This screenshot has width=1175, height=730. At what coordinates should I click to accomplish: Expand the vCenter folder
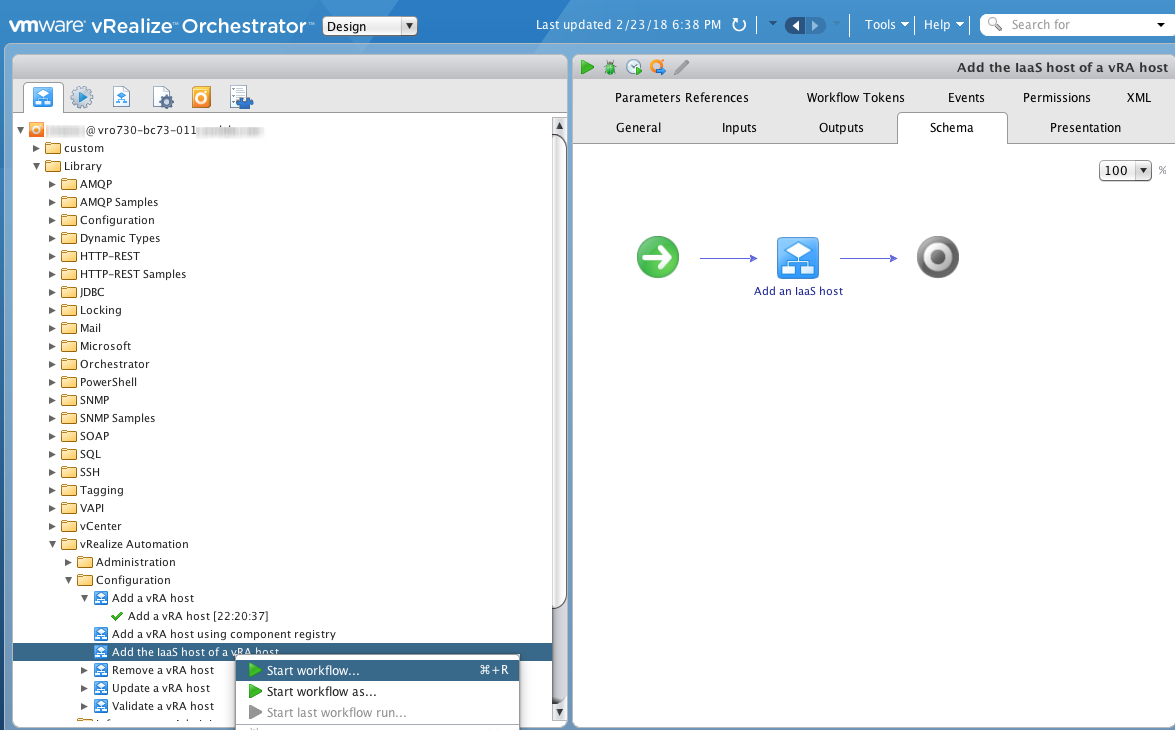[x=52, y=526]
